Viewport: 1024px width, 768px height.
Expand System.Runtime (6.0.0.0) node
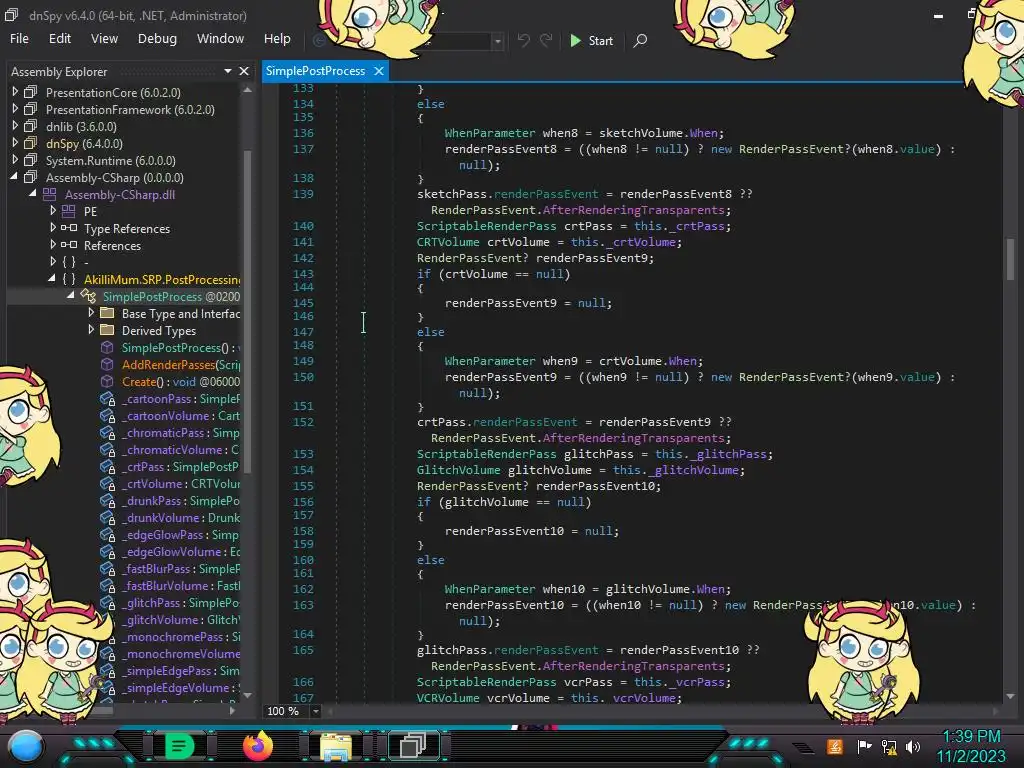tap(15, 160)
